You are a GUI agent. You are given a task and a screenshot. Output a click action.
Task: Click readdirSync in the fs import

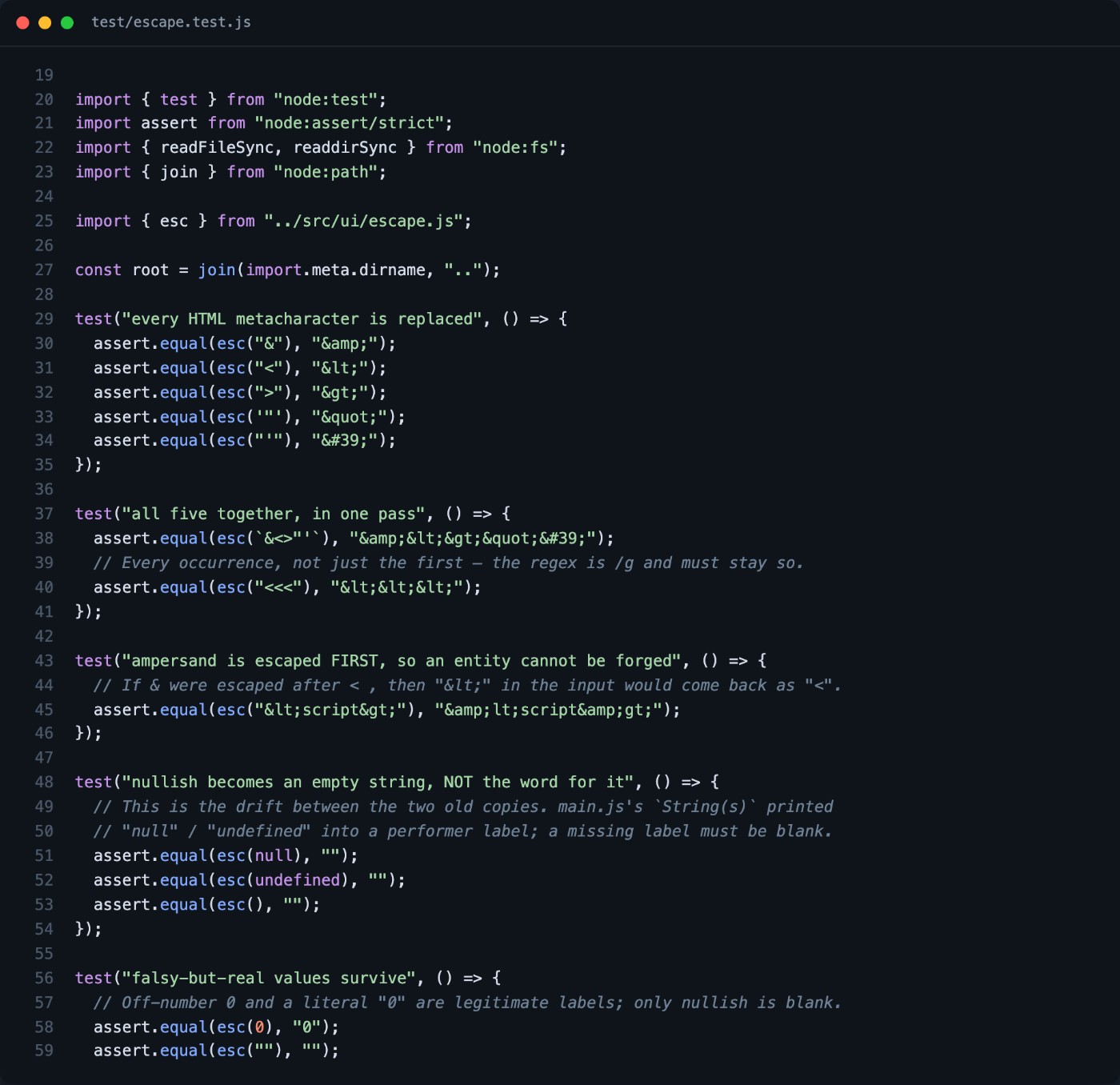(345, 147)
